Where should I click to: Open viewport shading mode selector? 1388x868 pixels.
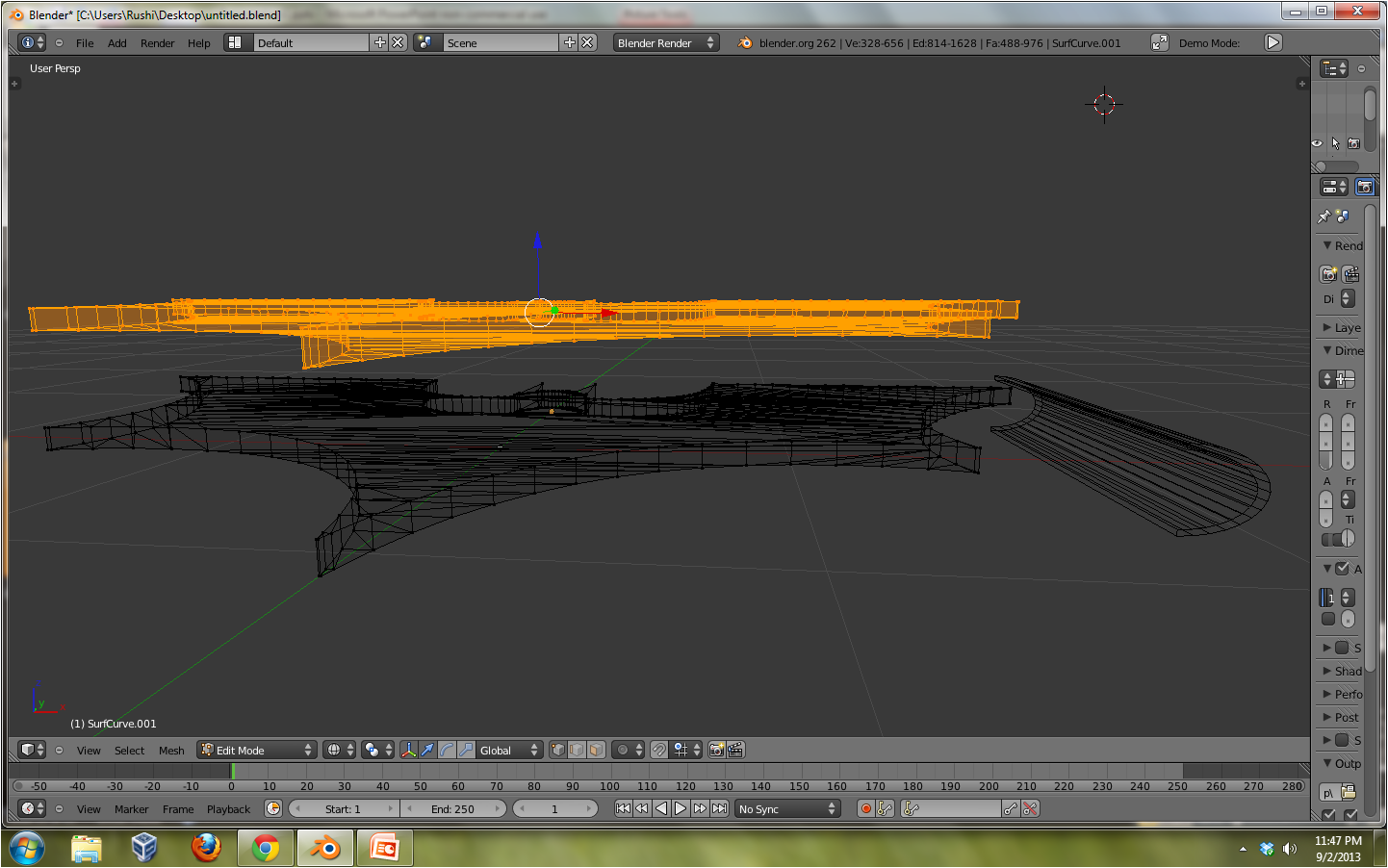click(340, 750)
